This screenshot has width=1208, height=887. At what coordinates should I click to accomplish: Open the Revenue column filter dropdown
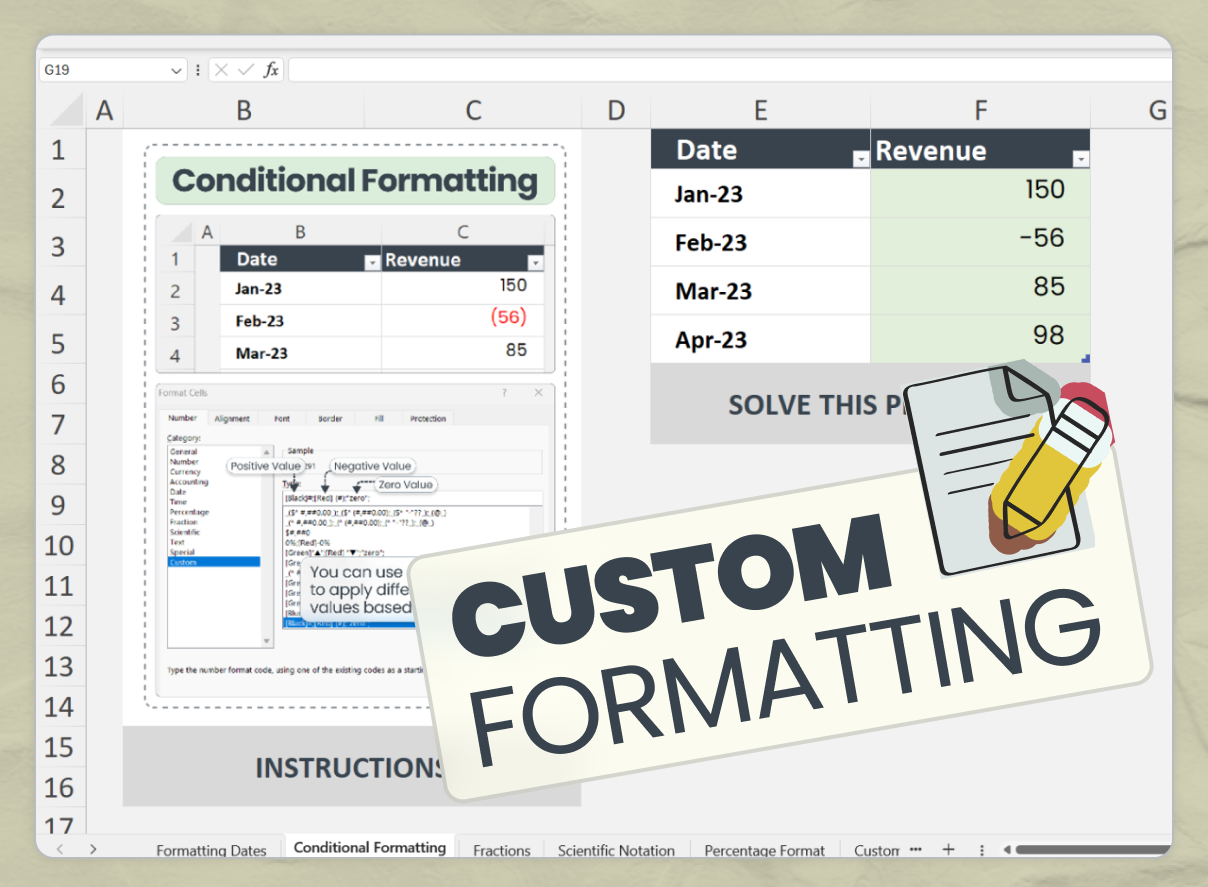click(1081, 158)
